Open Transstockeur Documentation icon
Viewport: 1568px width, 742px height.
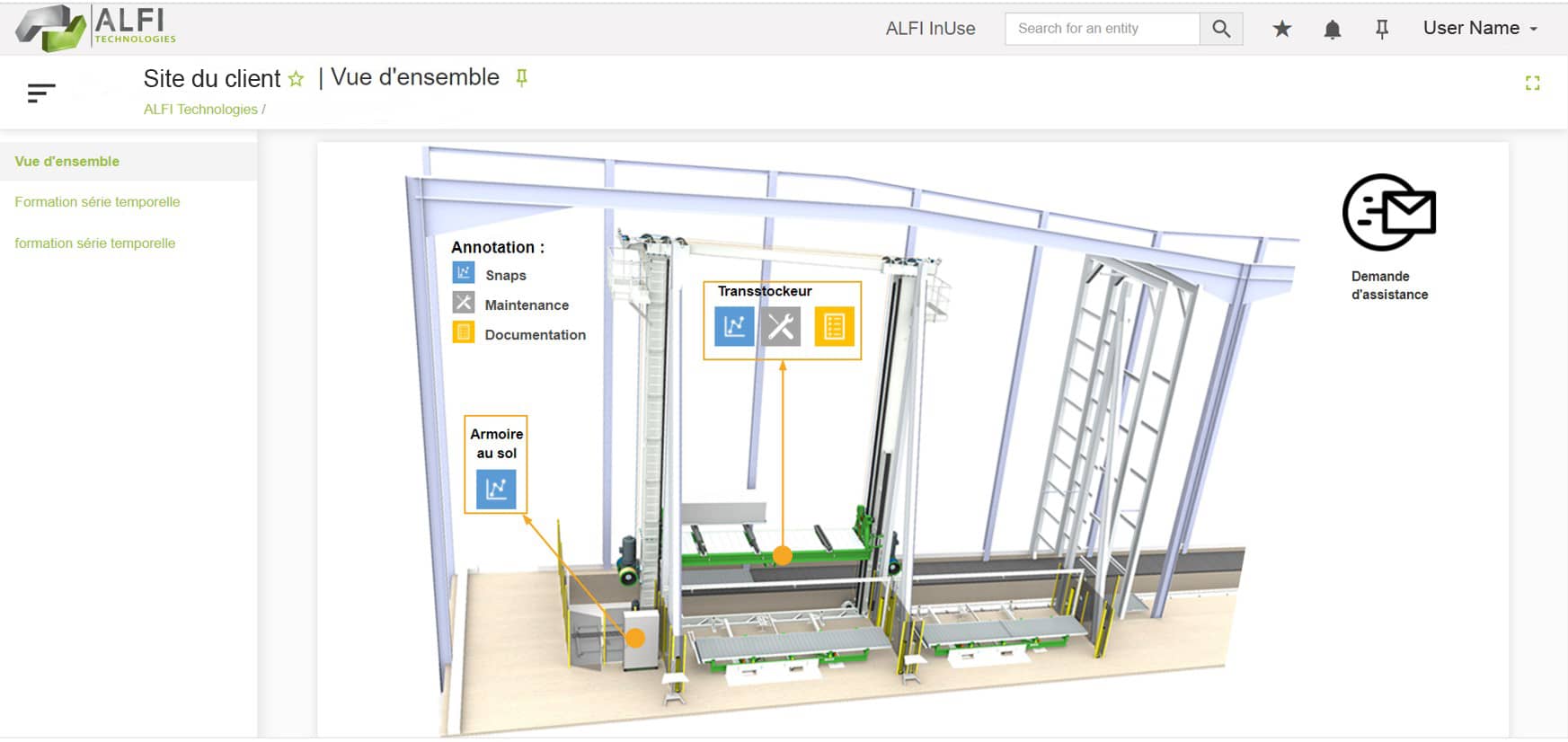(834, 326)
